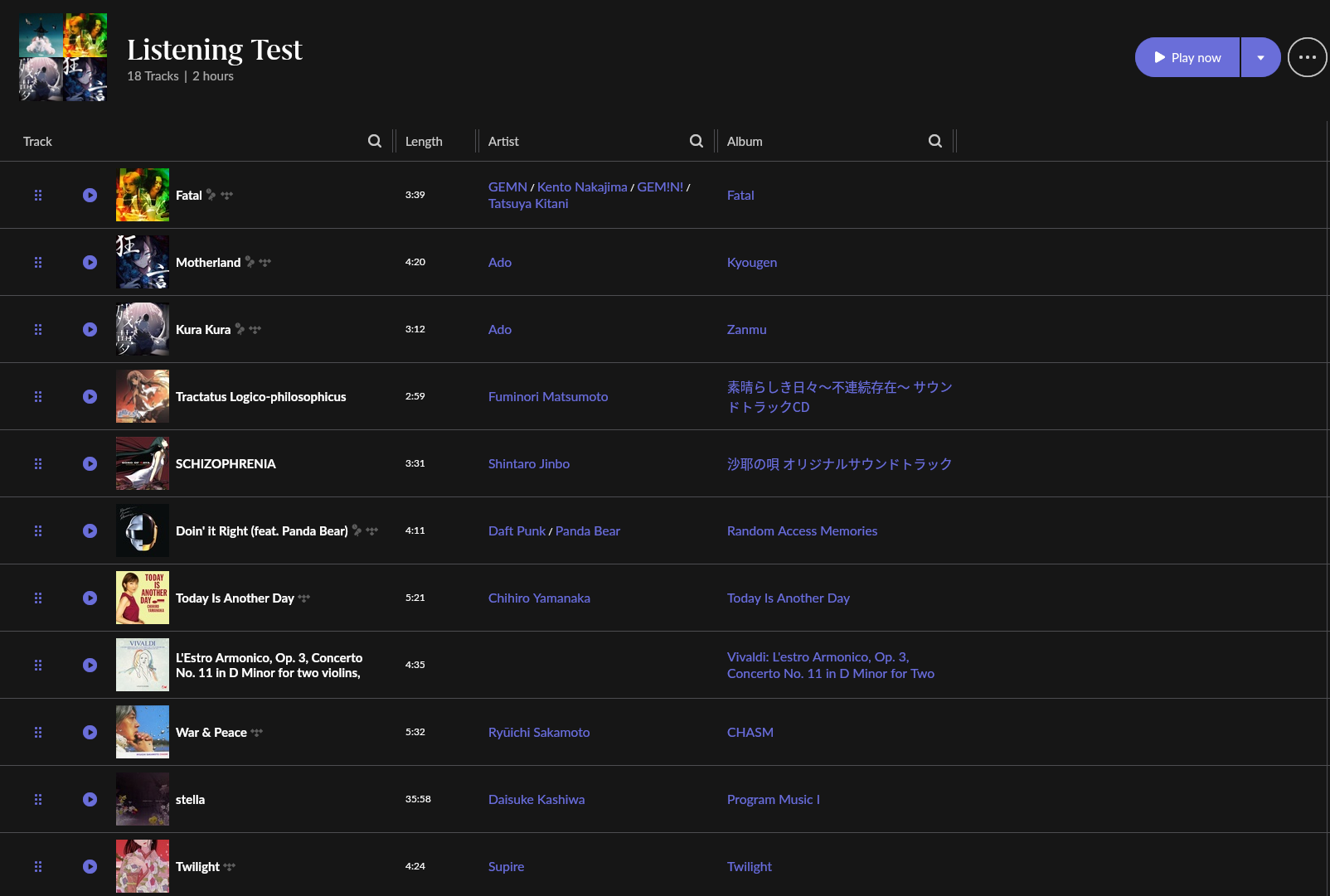Open artist GEM!N! link
This screenshot has height=896, width=1330.
pos(660,187)
